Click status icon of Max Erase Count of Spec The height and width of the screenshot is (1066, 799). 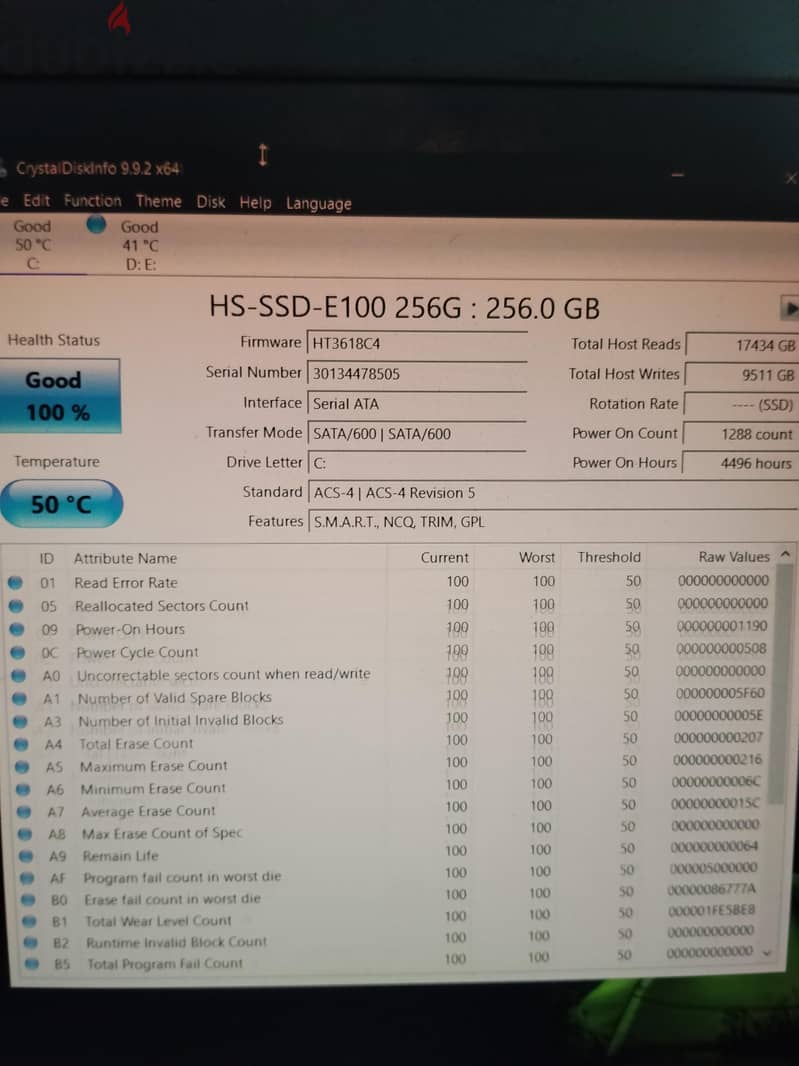point(25,834)
